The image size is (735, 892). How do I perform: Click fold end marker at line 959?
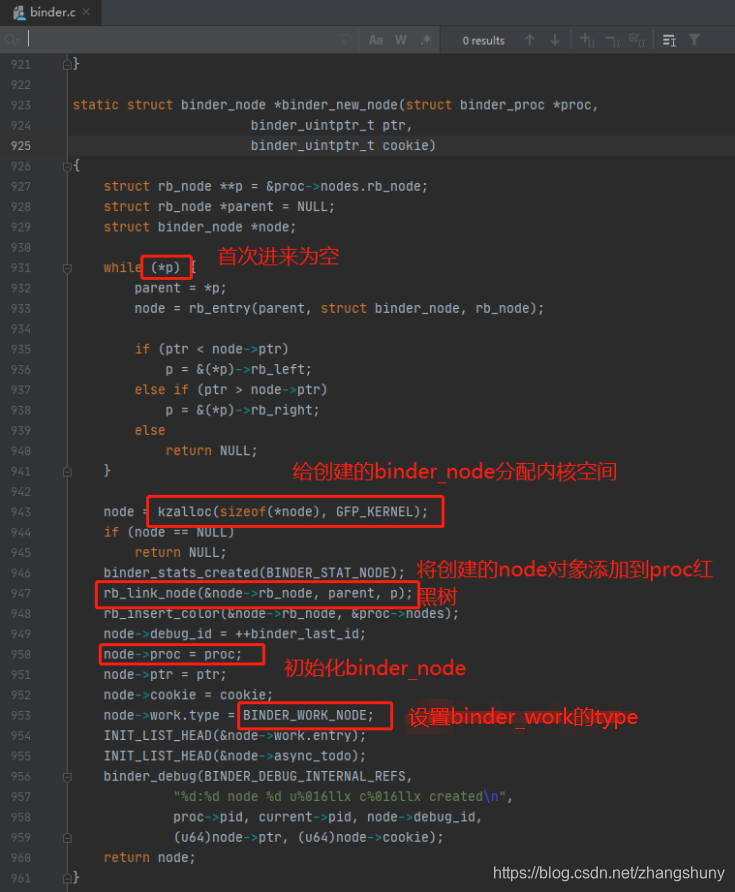(67, 837)
